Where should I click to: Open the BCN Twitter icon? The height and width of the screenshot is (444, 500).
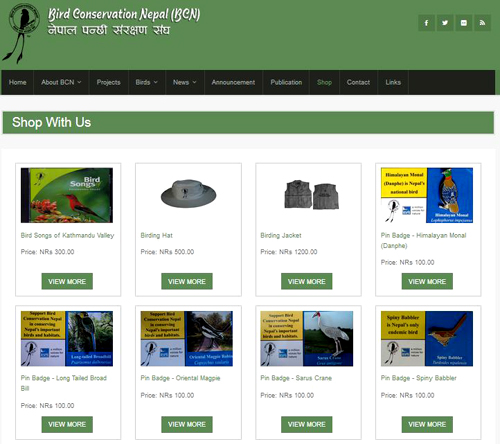445,23
